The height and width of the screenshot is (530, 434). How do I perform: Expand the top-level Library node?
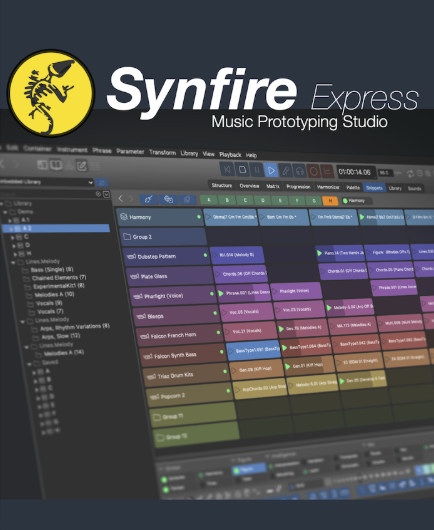click(x=2, y=204)
